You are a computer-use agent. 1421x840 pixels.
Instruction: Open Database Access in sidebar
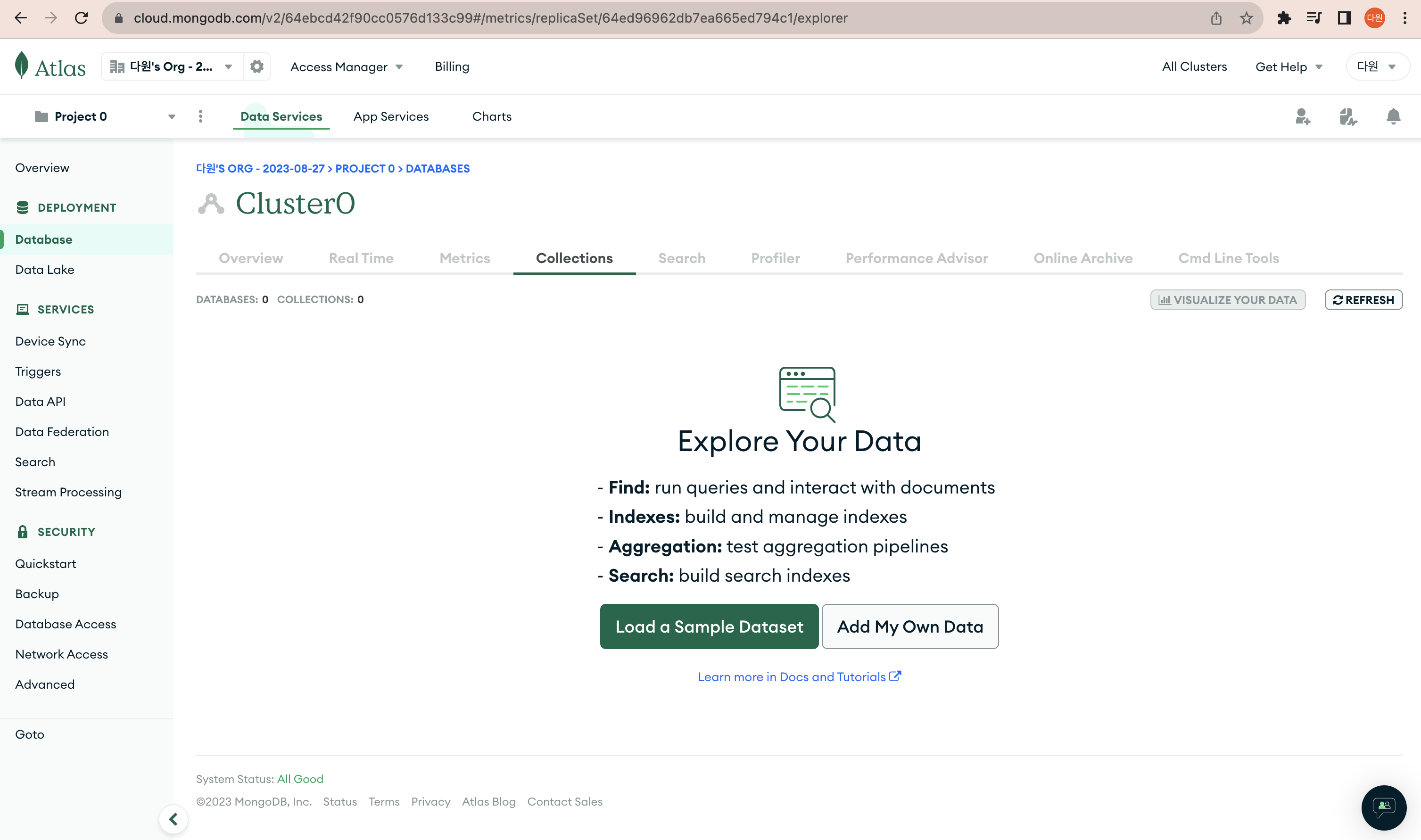[66, 624]
